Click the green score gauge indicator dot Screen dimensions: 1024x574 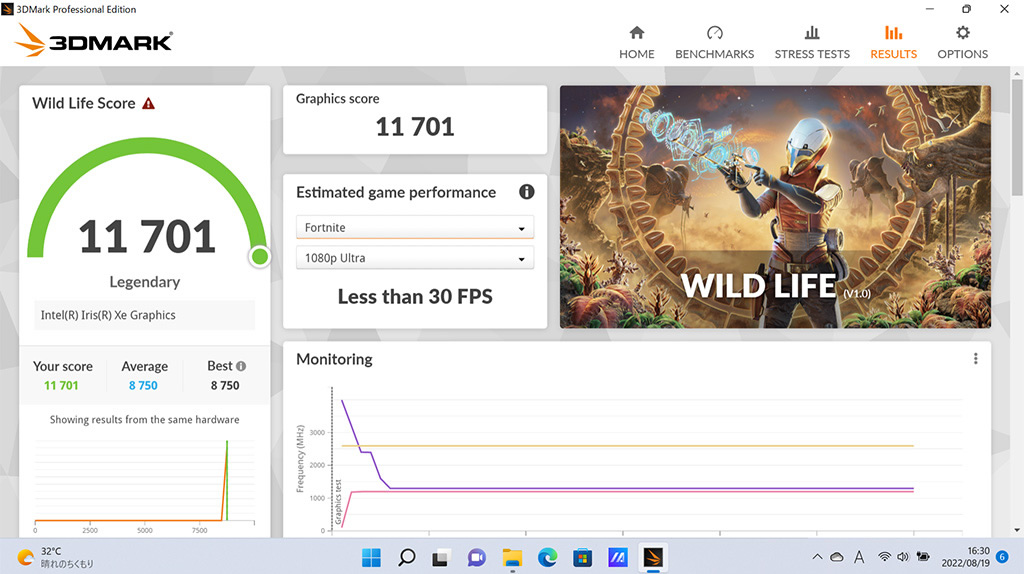click(259, 257)
